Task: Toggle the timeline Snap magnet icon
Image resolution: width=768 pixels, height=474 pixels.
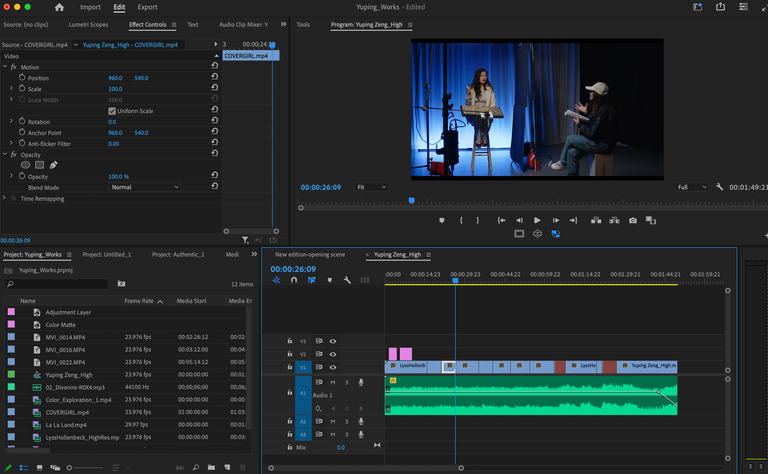Action: [294, 280]
